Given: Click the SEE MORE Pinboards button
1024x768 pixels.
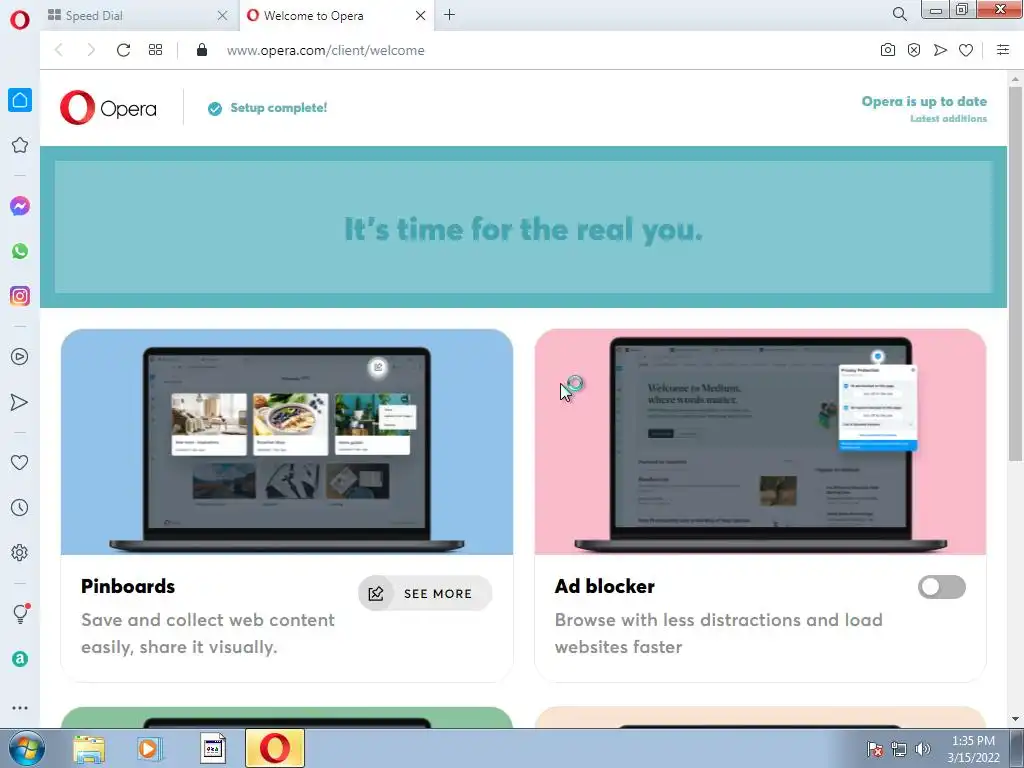Looking at the screenshot, I should pyautogui.click(x=425, y=593).
